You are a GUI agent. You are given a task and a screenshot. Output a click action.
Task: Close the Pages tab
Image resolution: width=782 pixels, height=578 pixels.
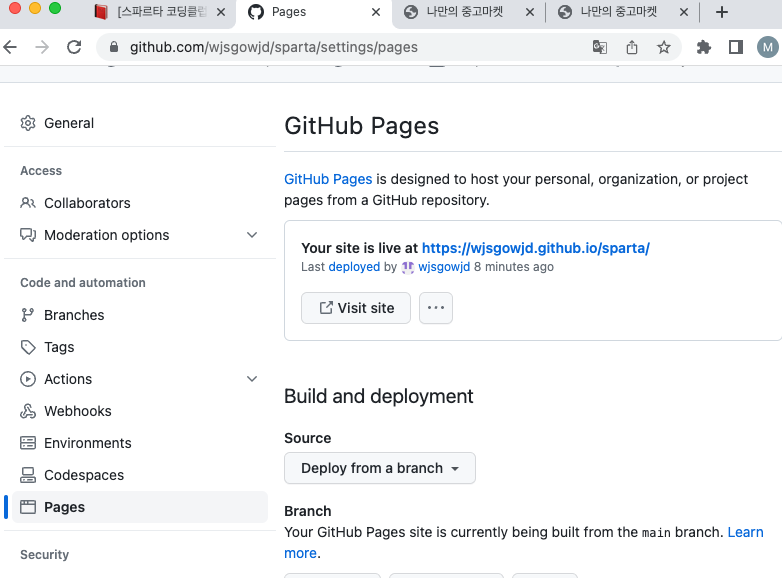click(x=376, y=12)
